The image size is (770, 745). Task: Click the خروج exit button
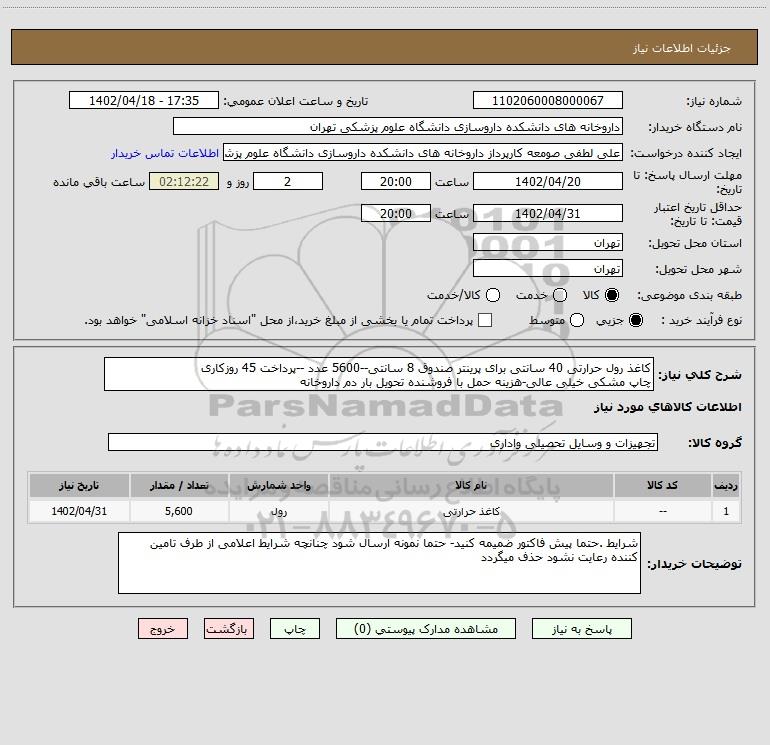point(163,629)
